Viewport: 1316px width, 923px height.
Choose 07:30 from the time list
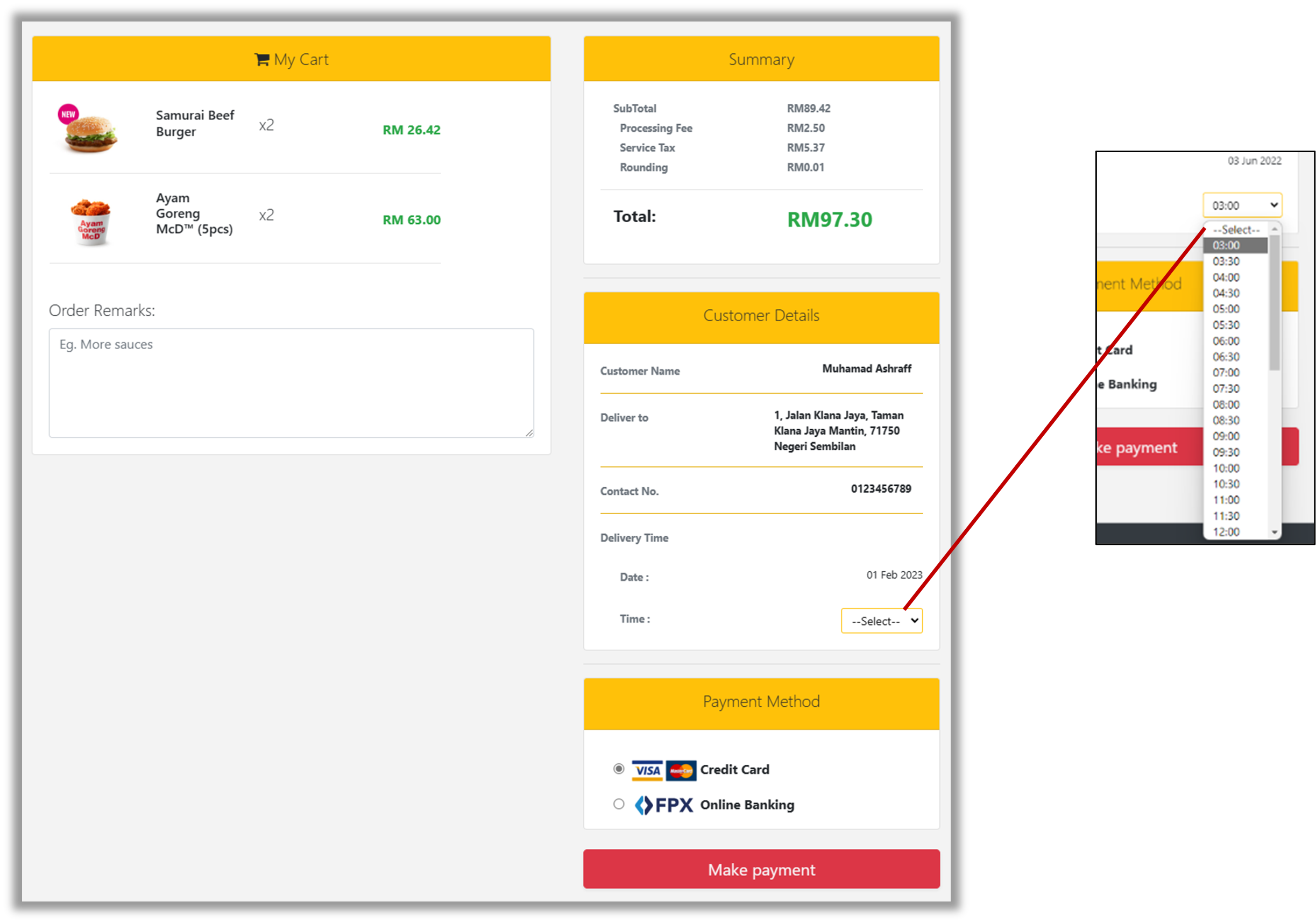coord(1226,388)
